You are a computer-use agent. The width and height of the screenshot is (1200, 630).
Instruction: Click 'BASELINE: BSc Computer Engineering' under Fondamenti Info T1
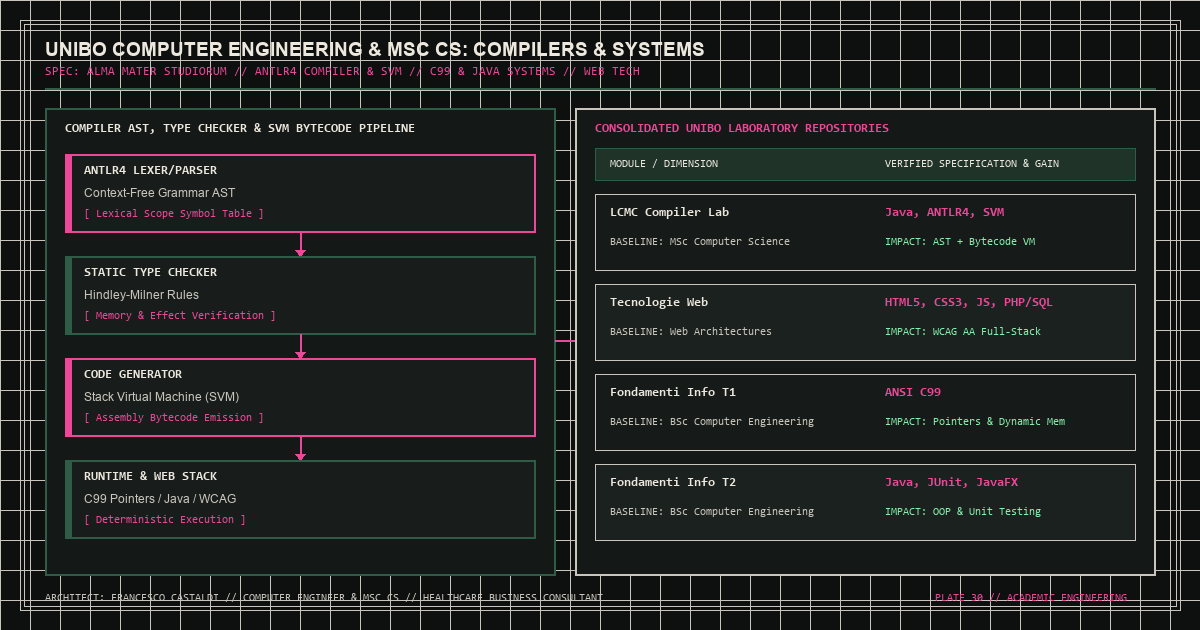pos(712,422)
